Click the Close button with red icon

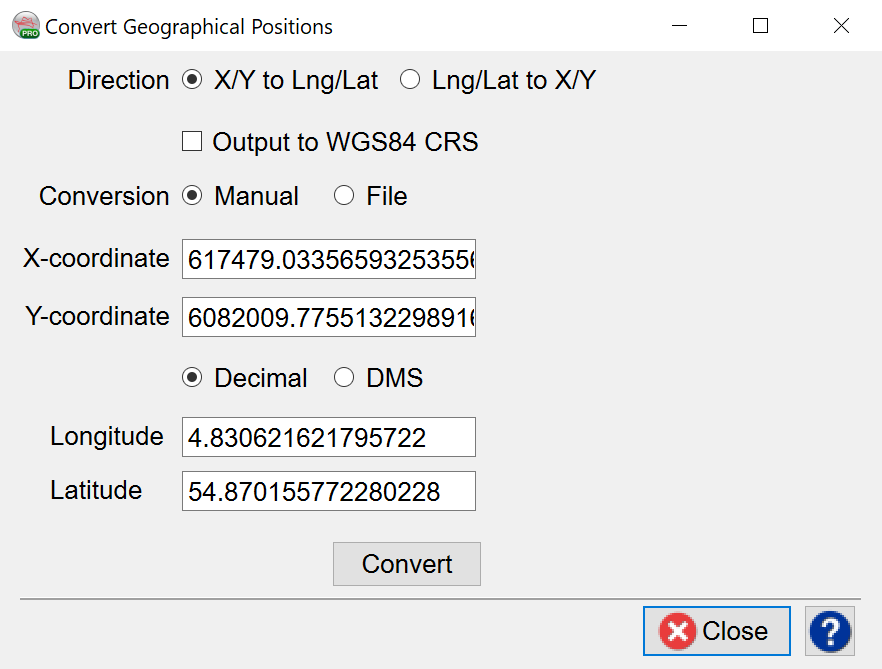tap(716, 632)
